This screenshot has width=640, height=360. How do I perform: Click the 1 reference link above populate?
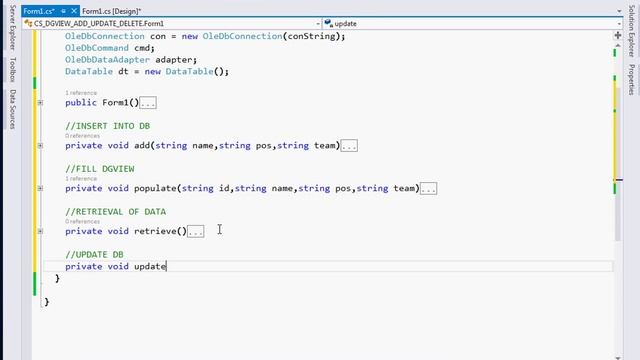pyautogui.click(x=81, y=178)
